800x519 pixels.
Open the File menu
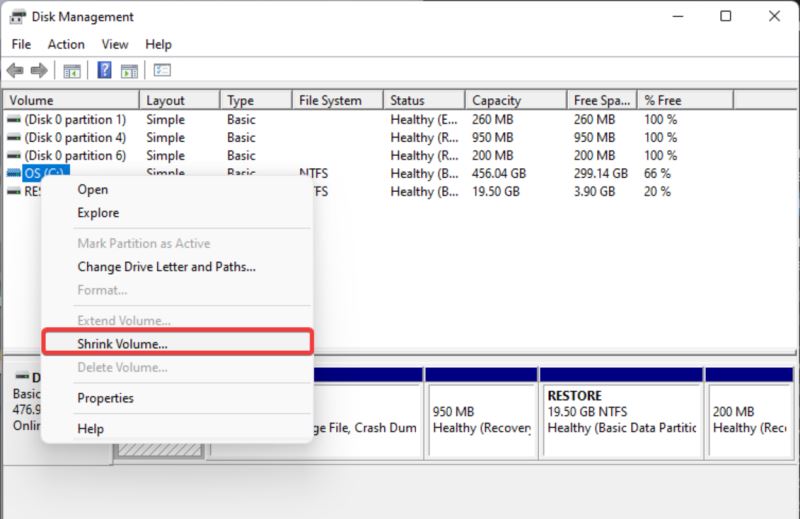pos(22,44)
